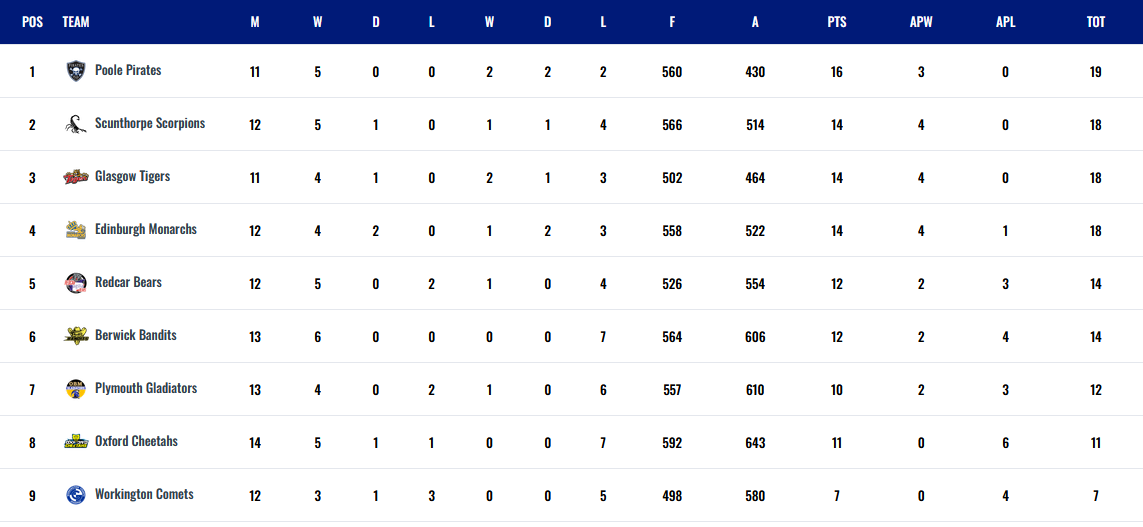
Task: Click the POS column header
Action: point(33,22)
